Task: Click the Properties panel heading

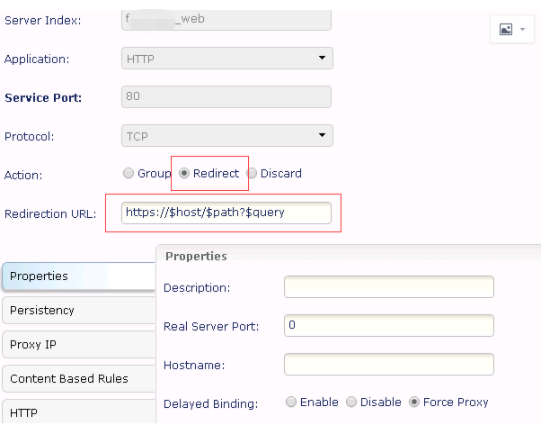Action: [x=196, y=256]
